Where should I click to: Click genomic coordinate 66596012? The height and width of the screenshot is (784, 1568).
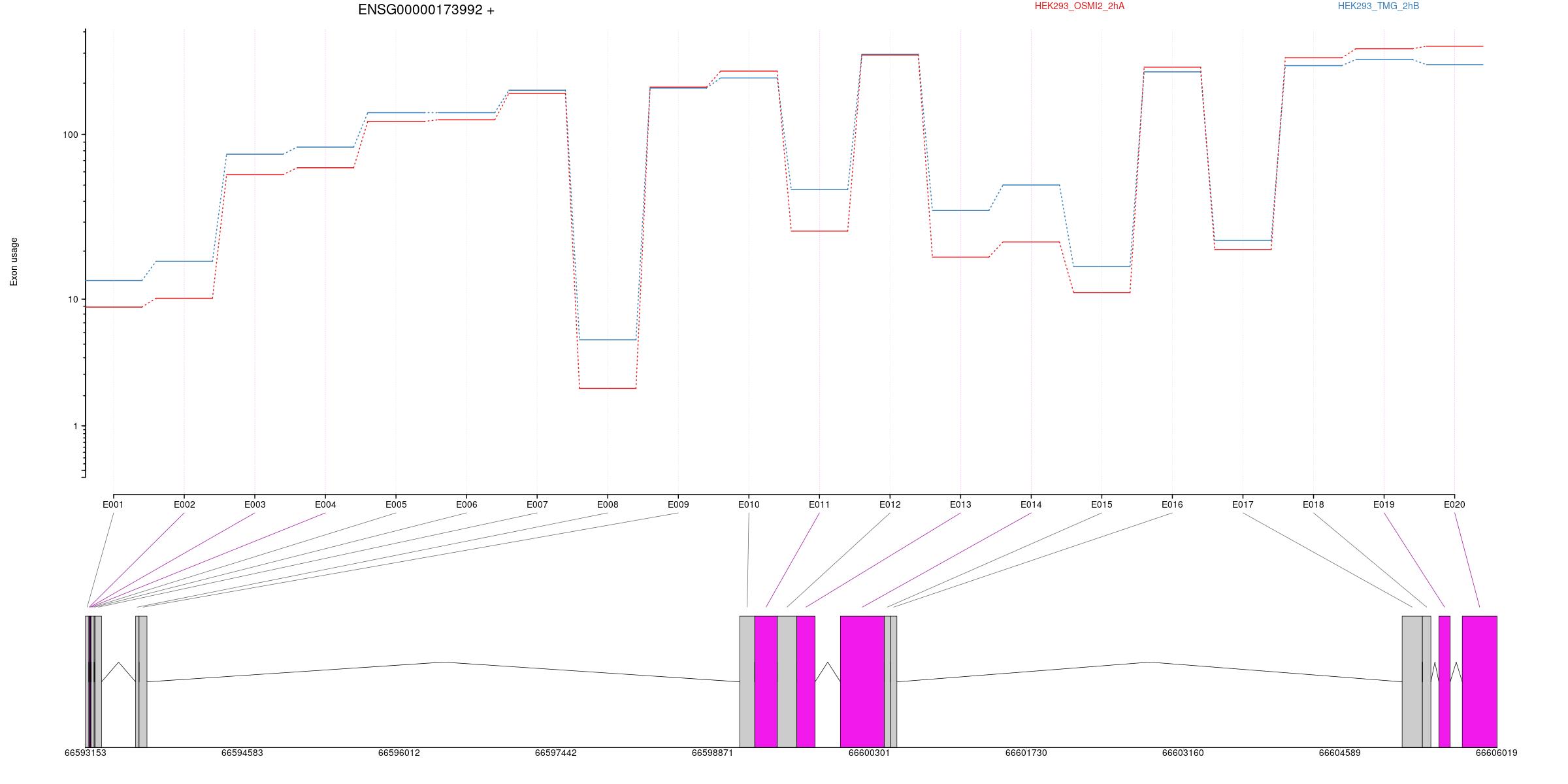(399, 753)
